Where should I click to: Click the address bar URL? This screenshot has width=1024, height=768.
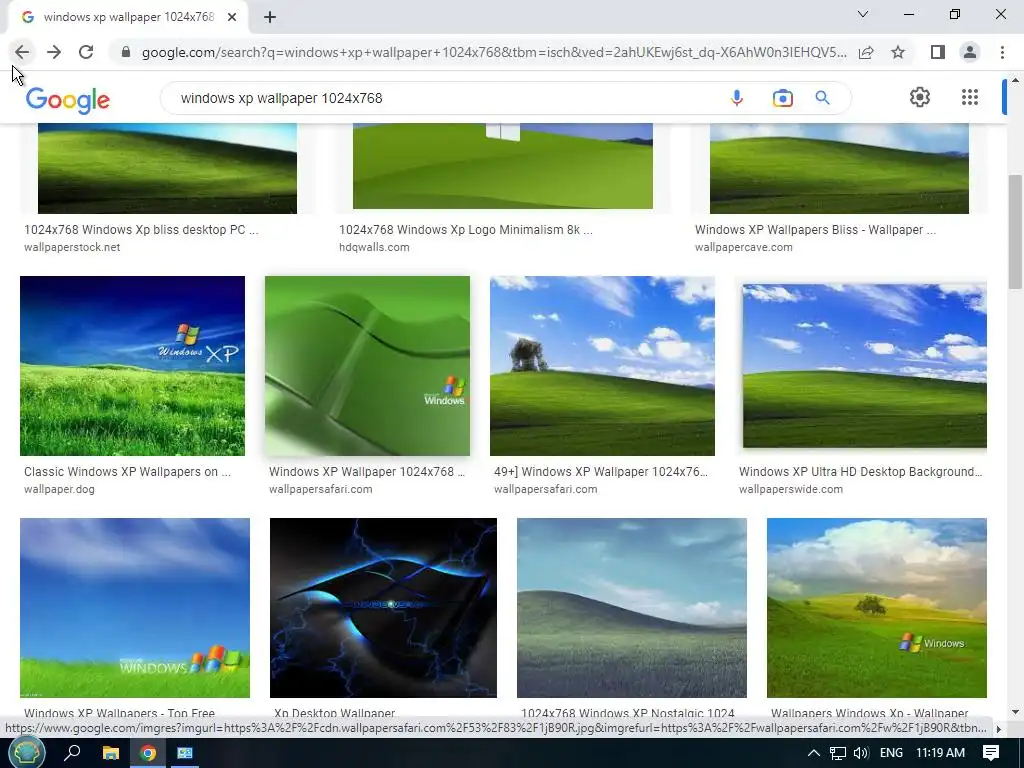pos(494,52)
